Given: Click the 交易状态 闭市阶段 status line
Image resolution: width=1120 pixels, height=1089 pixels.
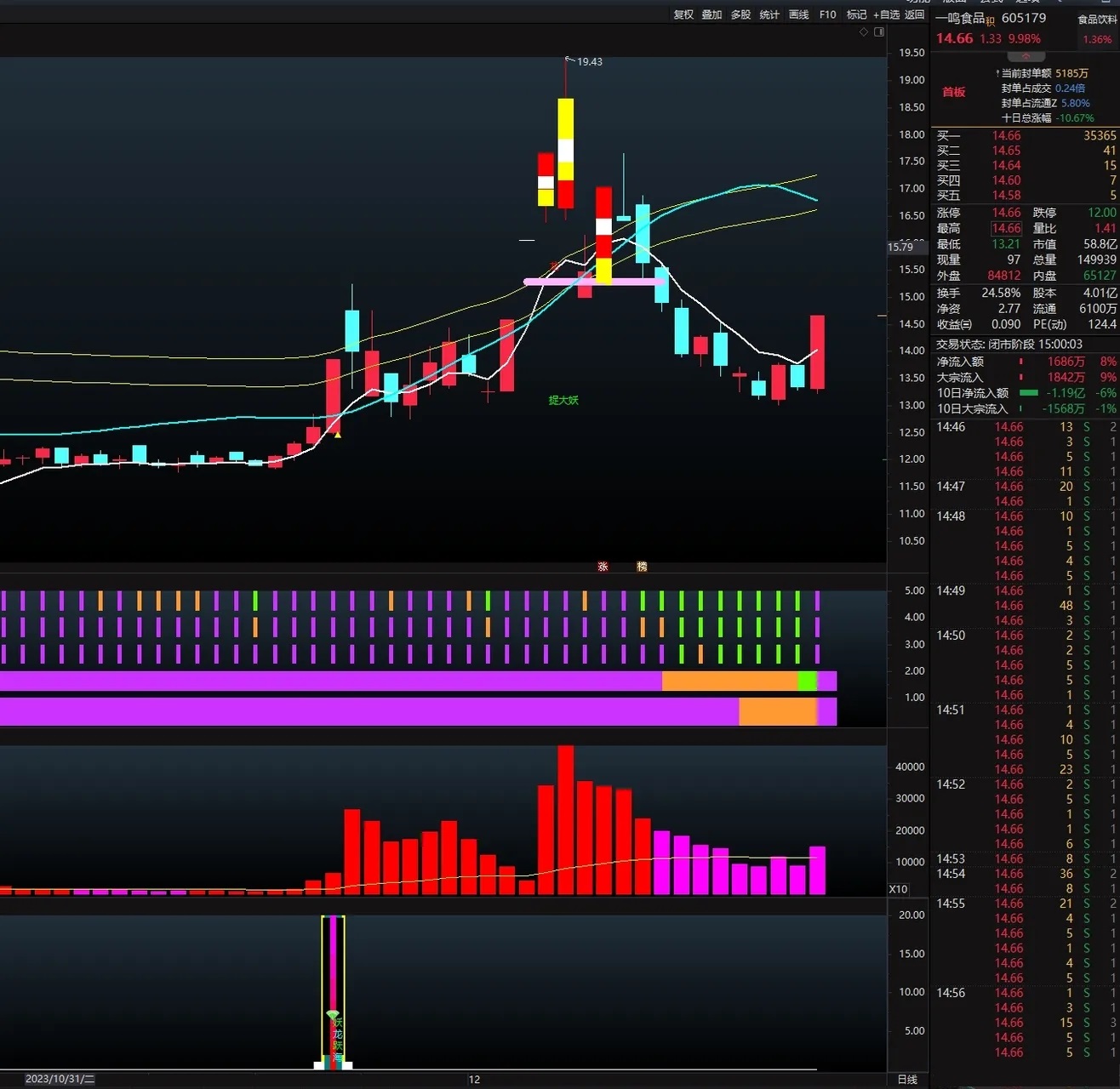Looking at the screenshot, I should tap(1009, 345).
